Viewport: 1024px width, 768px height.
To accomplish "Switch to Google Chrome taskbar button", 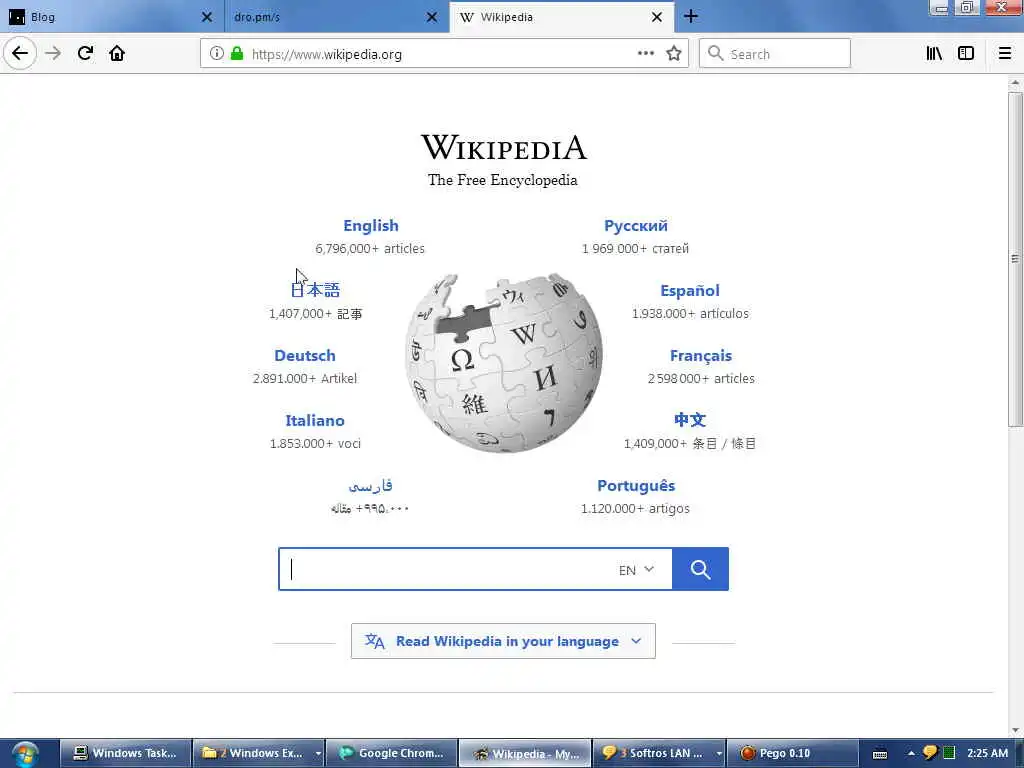I will [392, 754].
